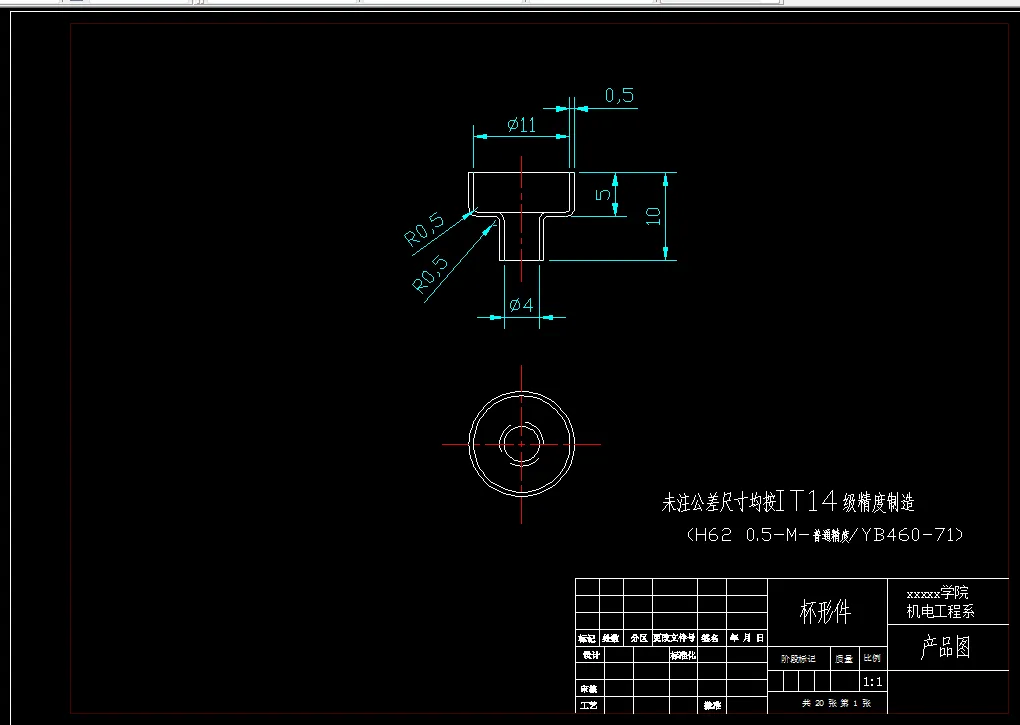Click the 年 月 日 date cell
Viewport: 1020px width, 725px height.
[x=746, y=639]
